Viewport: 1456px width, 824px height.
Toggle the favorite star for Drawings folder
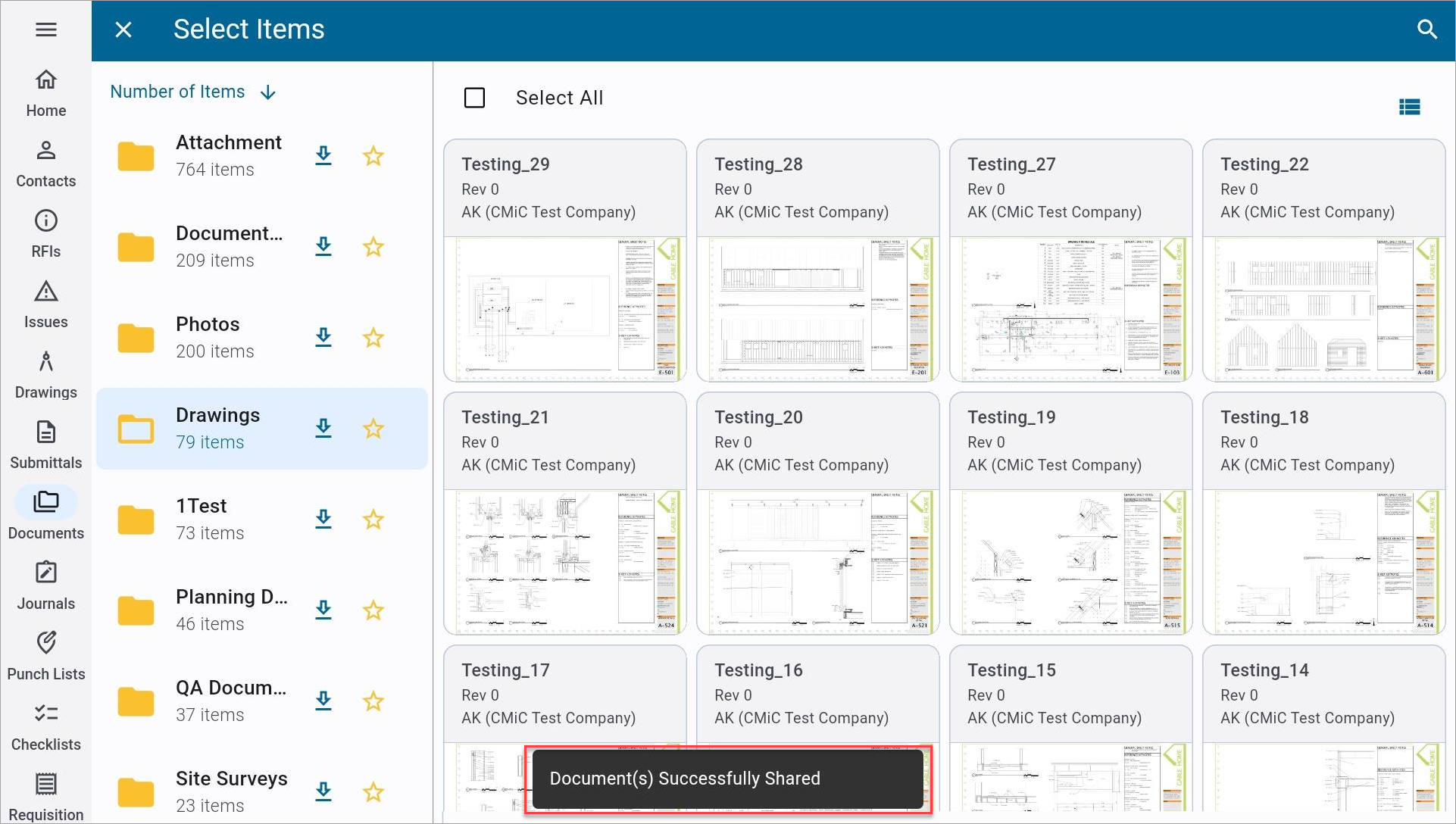pos(375,429)
